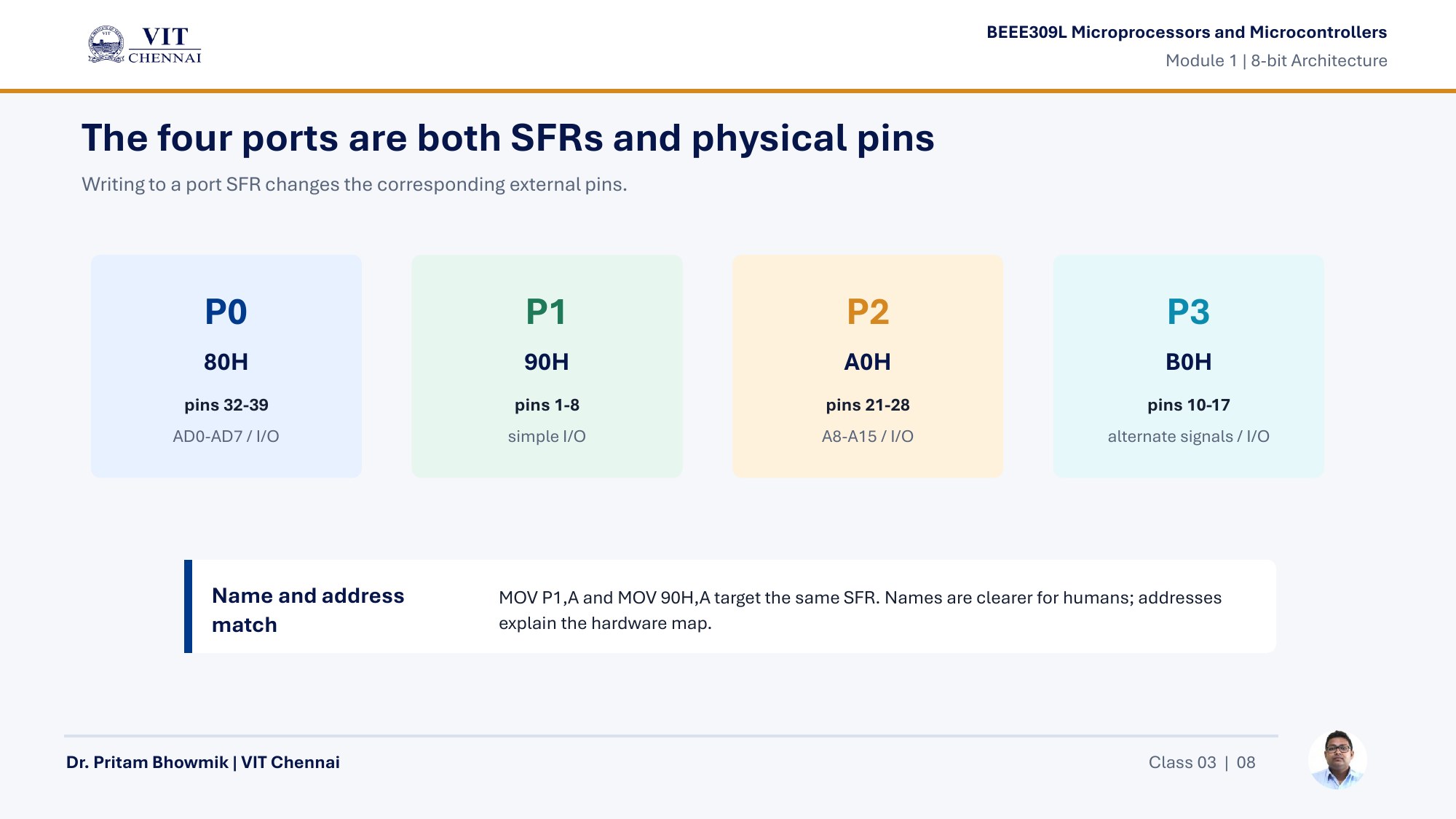Select the P2 port card heading
Viewport: 1456px width, 819px height.
point(868,312)
